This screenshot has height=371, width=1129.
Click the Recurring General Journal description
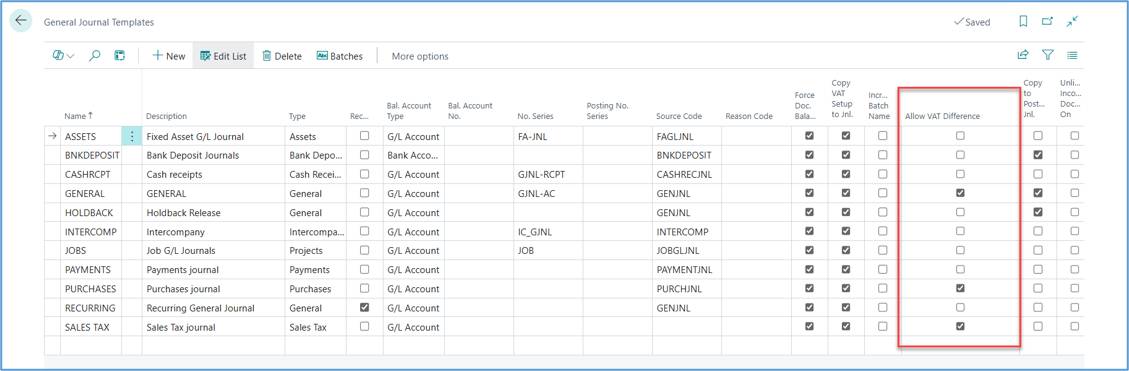coord(200,308)
